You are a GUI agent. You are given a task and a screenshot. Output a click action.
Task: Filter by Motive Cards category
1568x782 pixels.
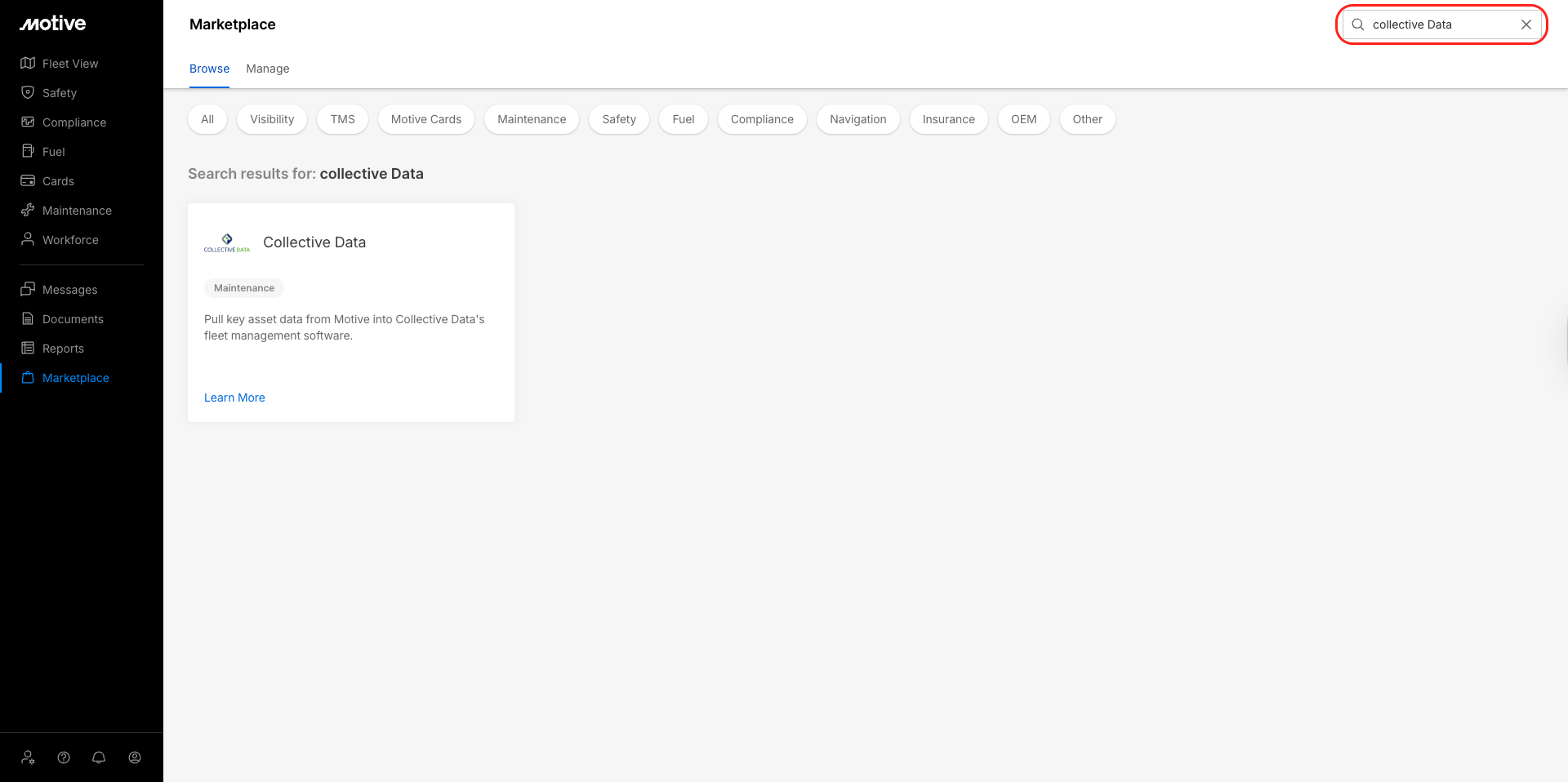(426, 119)
